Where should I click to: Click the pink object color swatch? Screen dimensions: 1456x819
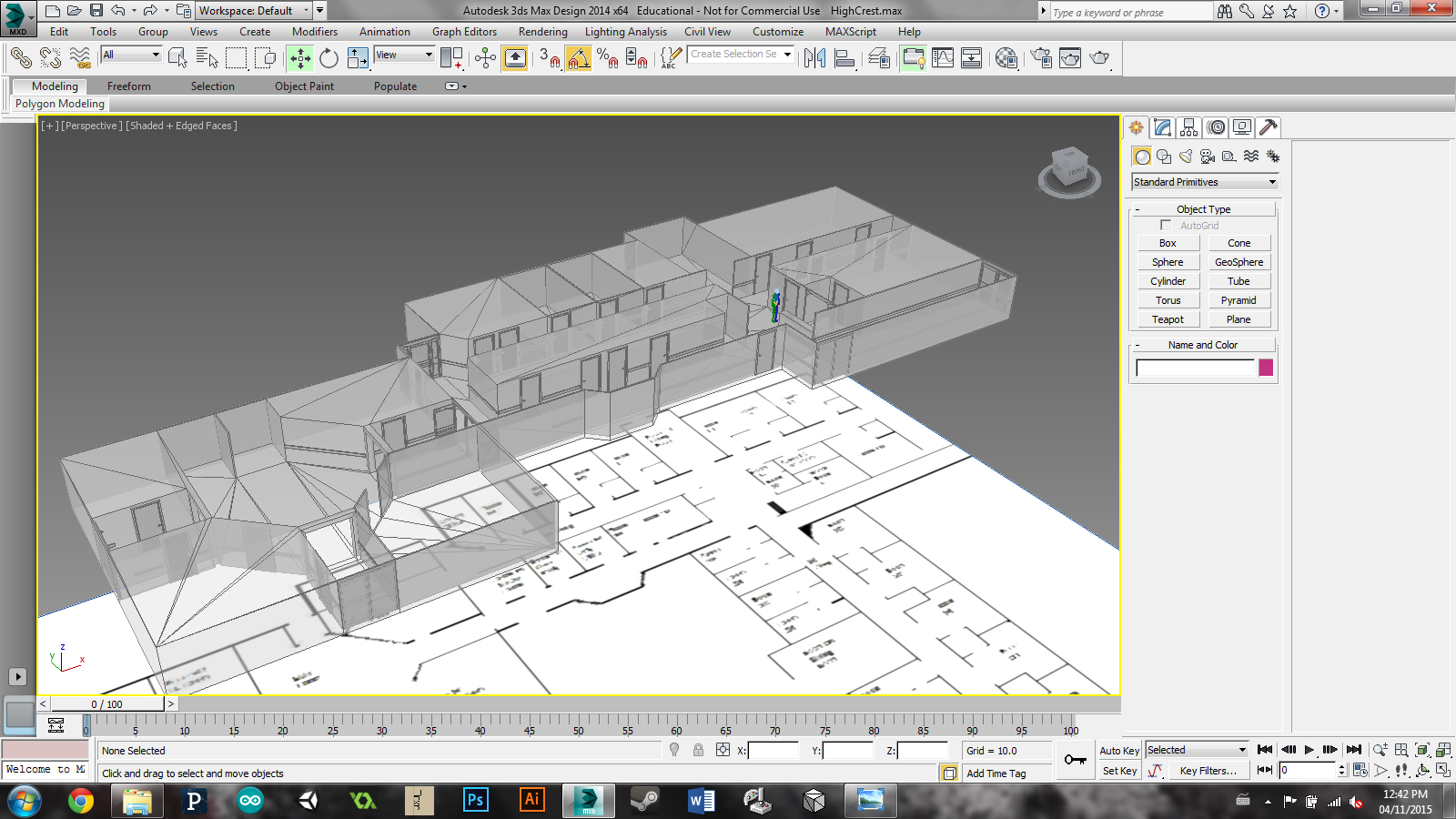1266,368
